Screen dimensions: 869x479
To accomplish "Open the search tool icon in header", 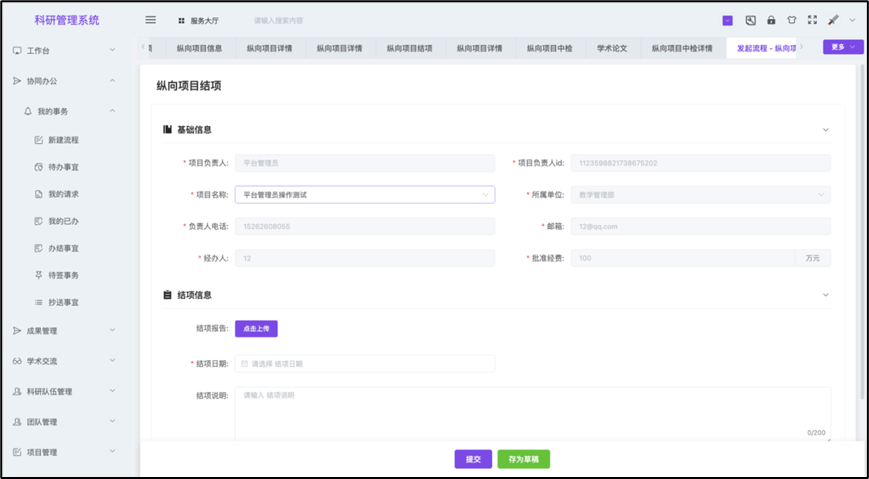I will (750, 20).
